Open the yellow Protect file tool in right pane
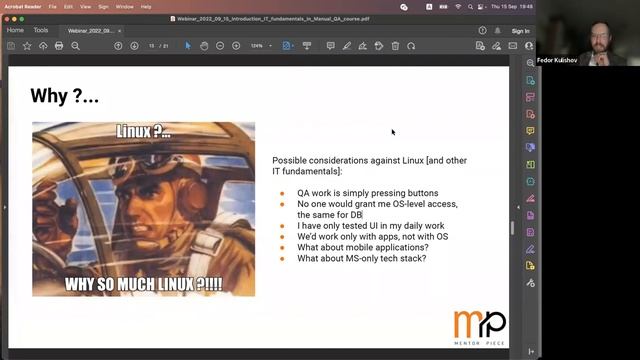Image resolution: width=640 pixels, height=360 pixels. [530, 266]
